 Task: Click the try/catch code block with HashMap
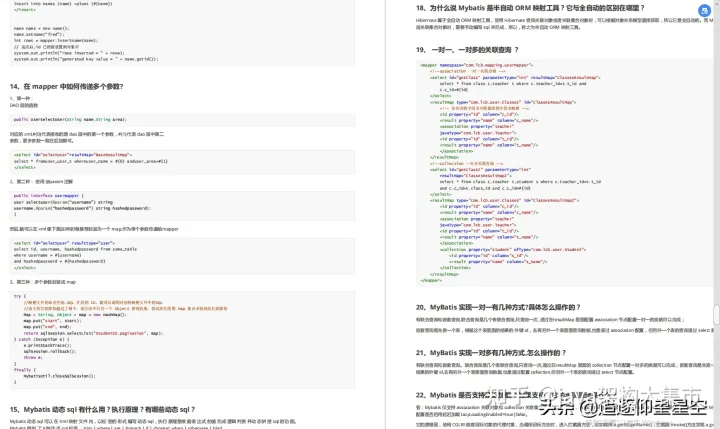pyautogui.click(x=182, y=339)
